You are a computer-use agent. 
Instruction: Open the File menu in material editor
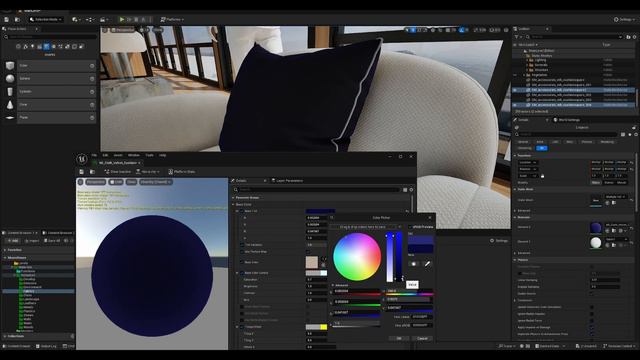[94, 155]
